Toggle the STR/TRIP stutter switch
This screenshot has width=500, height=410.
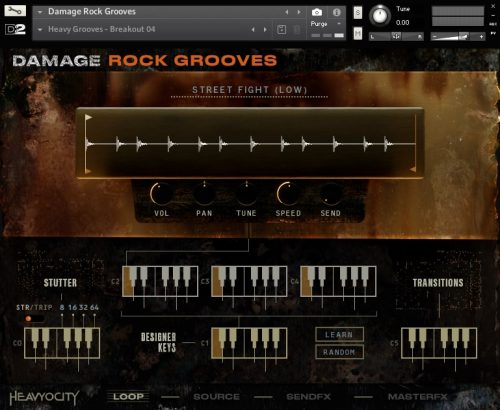(34, 319)
